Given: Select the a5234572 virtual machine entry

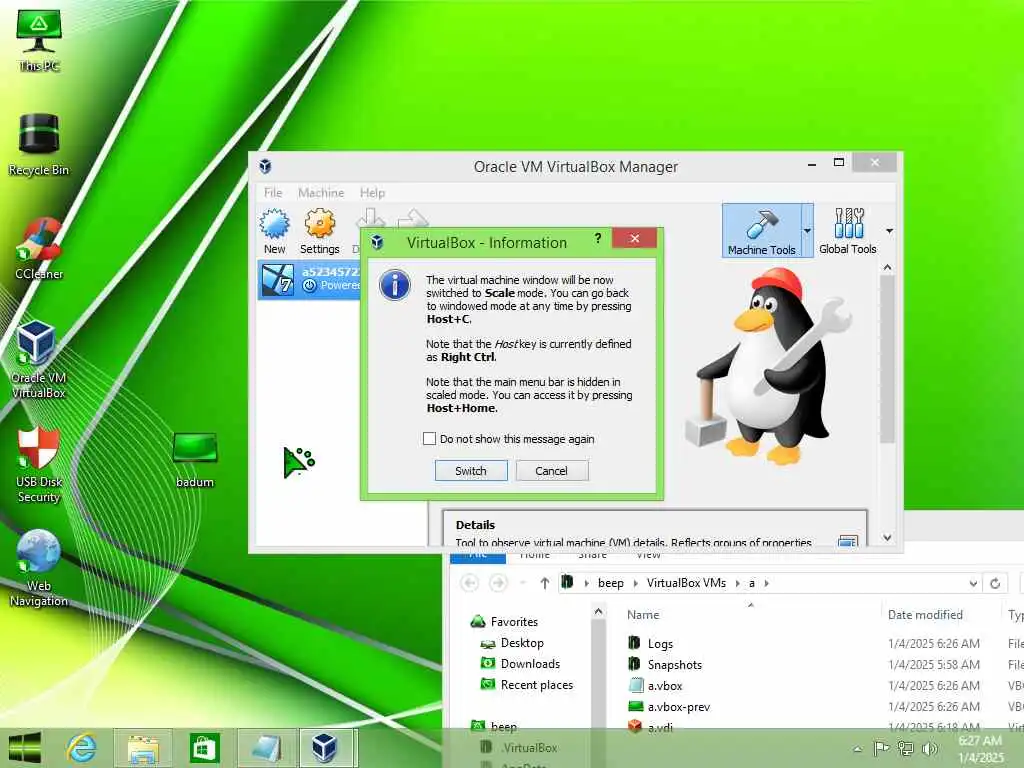Looking at the screenshot, I should click(310, 279).
